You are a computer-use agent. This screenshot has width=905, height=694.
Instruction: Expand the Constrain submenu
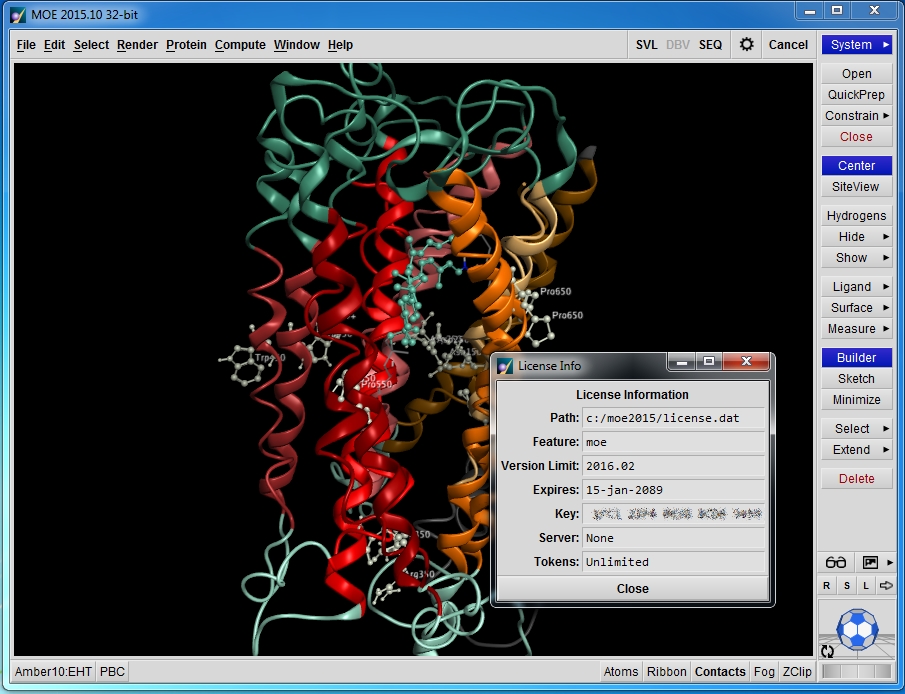(857, 115)
